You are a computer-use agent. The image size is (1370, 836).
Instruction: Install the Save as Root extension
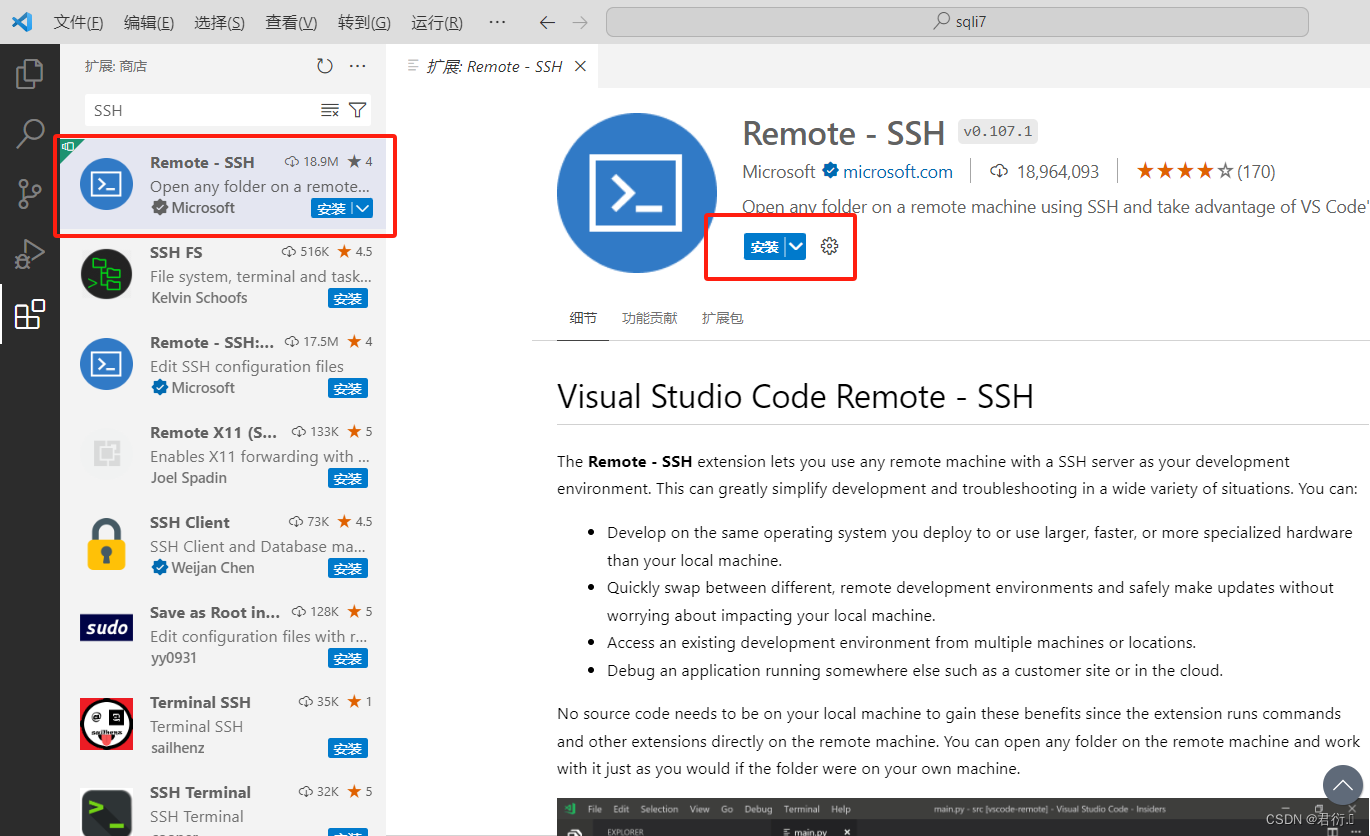[348, 658]
